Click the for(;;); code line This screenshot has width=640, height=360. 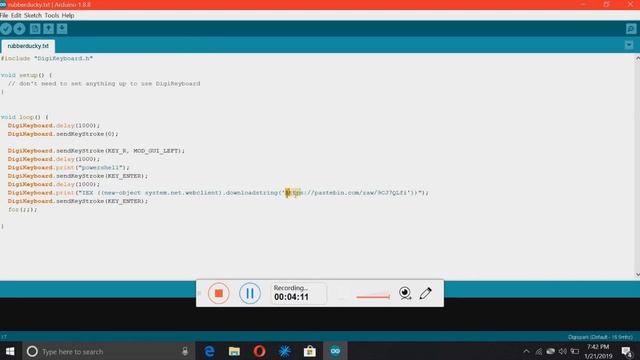22,209
